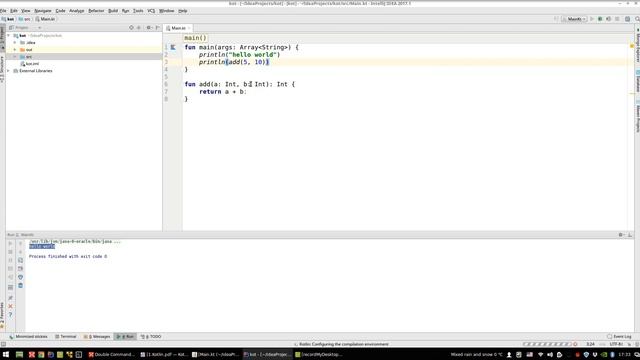Expand the .idea folder
Screen dimensions: 640x360
coord(15,42)
